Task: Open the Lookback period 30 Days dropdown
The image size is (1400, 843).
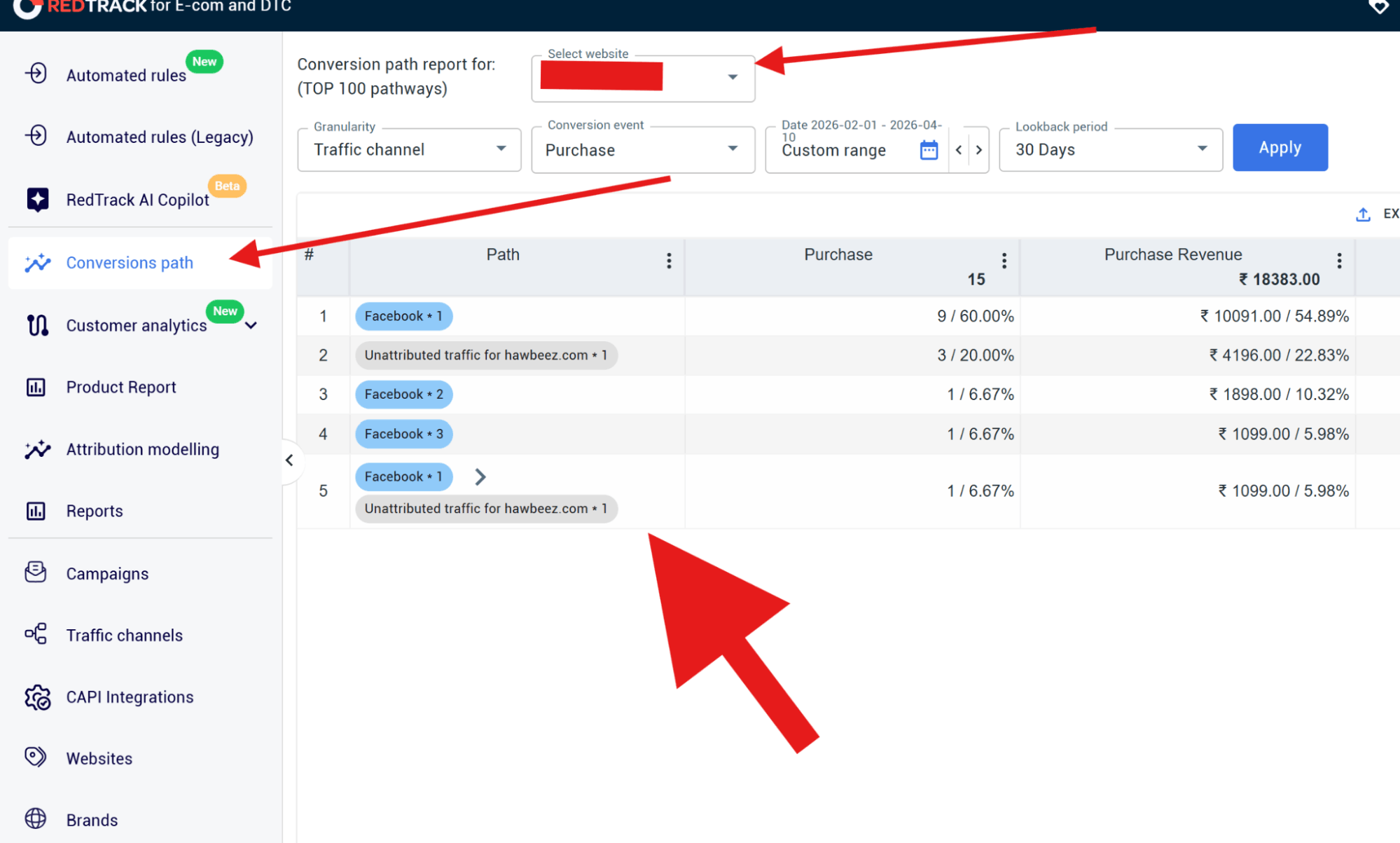Action: (1111, 149)
